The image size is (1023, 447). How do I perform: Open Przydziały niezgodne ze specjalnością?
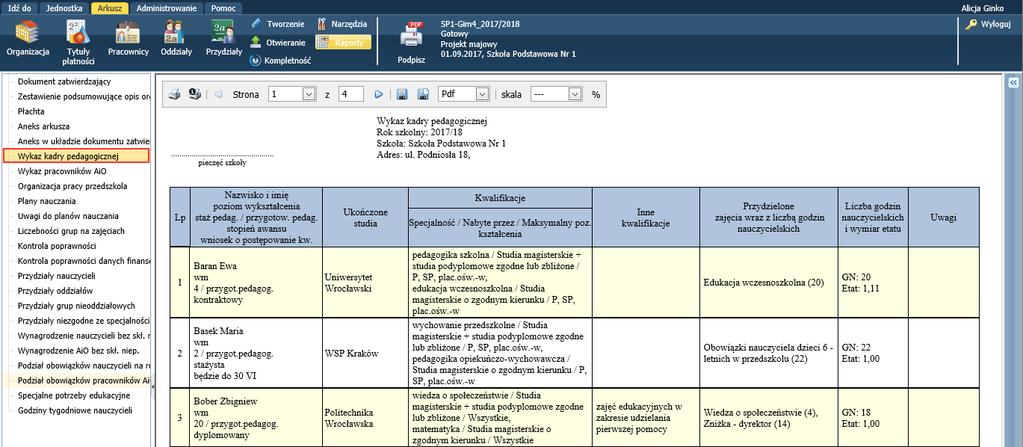[x=84, y=321]
